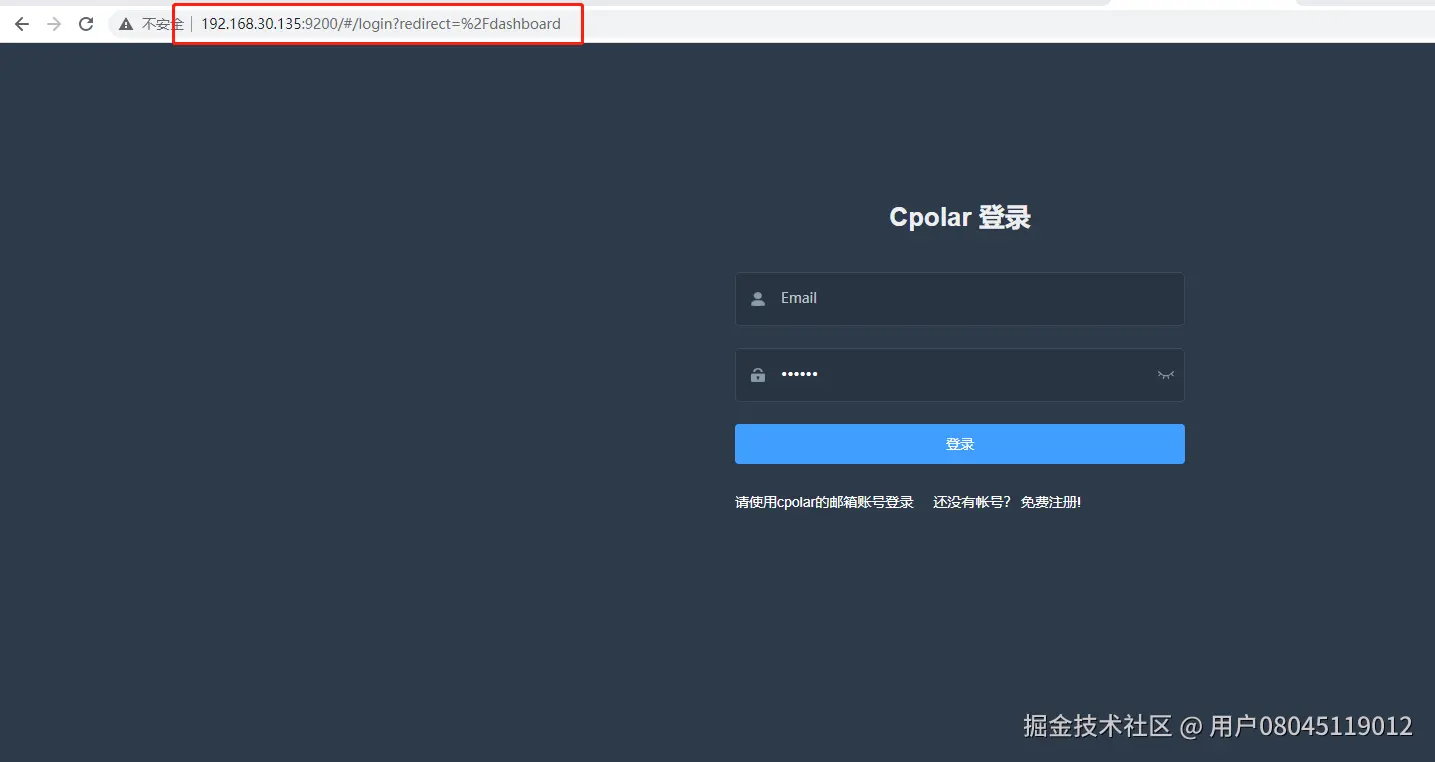Toggle password visibility with the eye icon
The width and height of the screenshot is (1435, 762).
1165,375
